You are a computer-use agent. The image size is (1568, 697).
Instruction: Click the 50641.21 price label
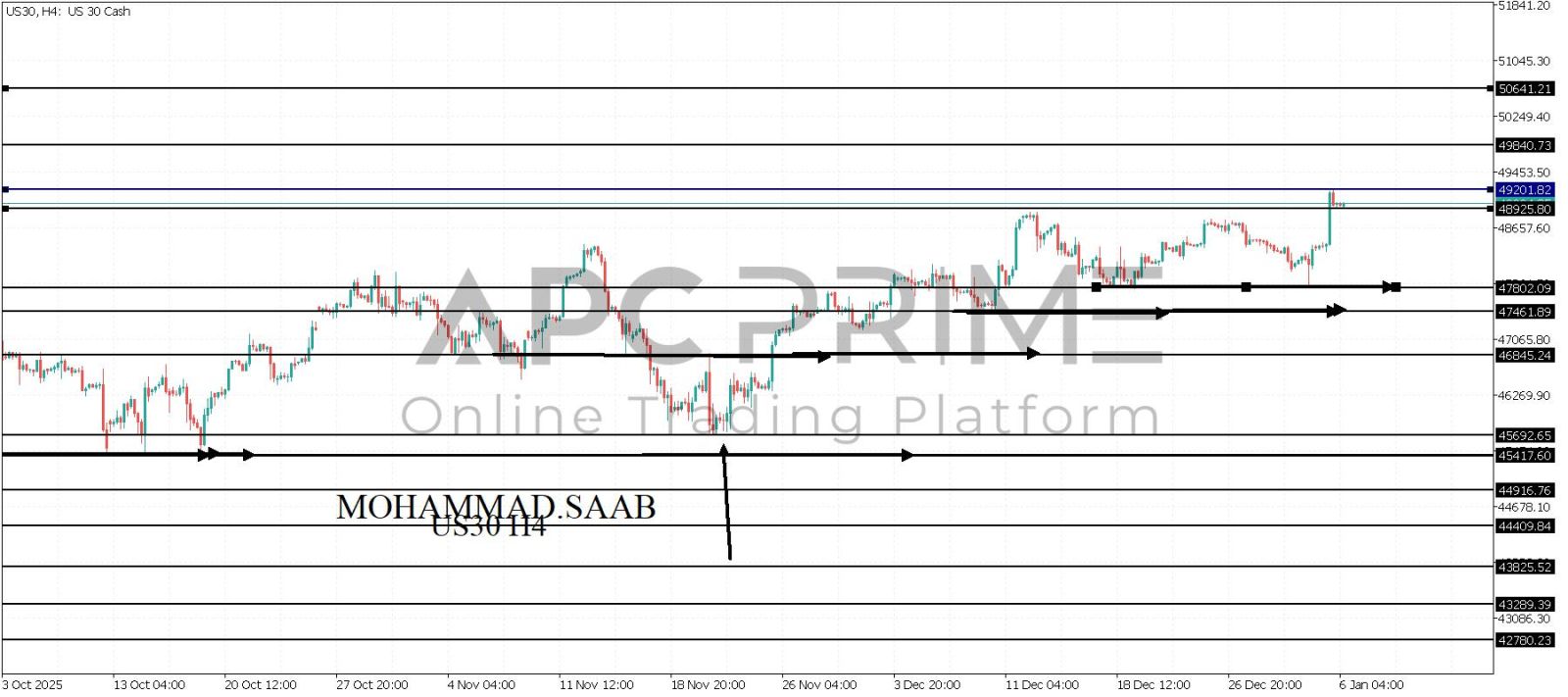(x=1524, y=89)
